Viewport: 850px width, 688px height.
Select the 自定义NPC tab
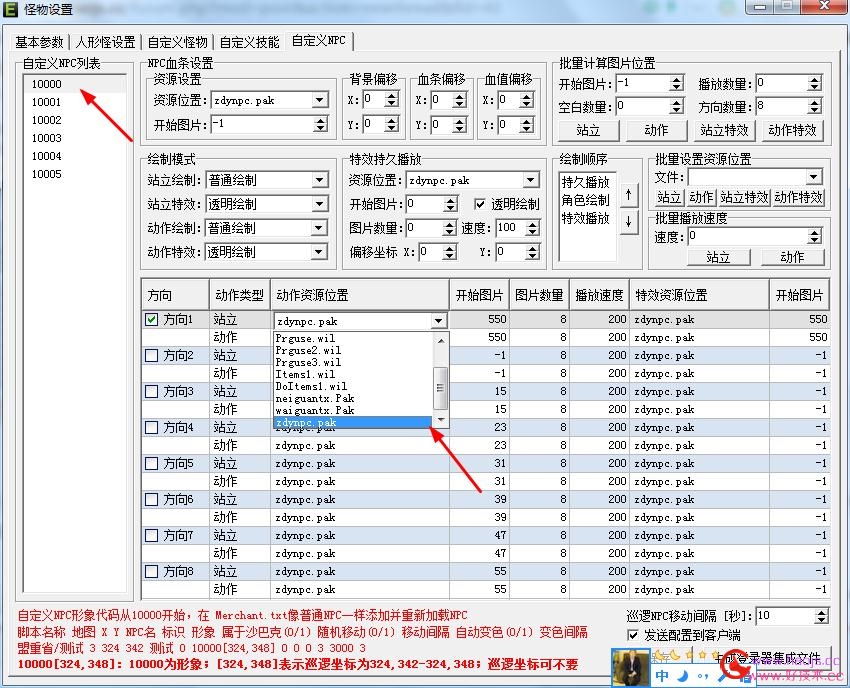pos(319,41)
